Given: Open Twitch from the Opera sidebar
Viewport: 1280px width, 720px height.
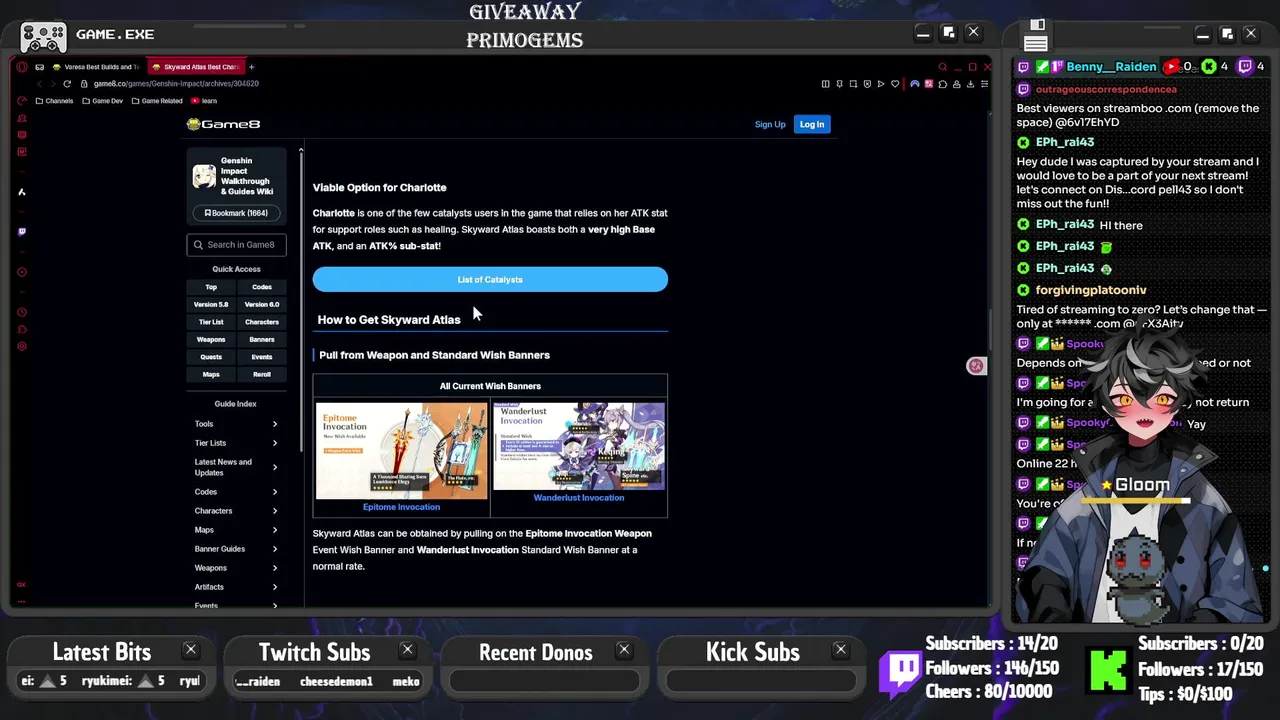Looking at the screenshot, I should click(21, 231).
